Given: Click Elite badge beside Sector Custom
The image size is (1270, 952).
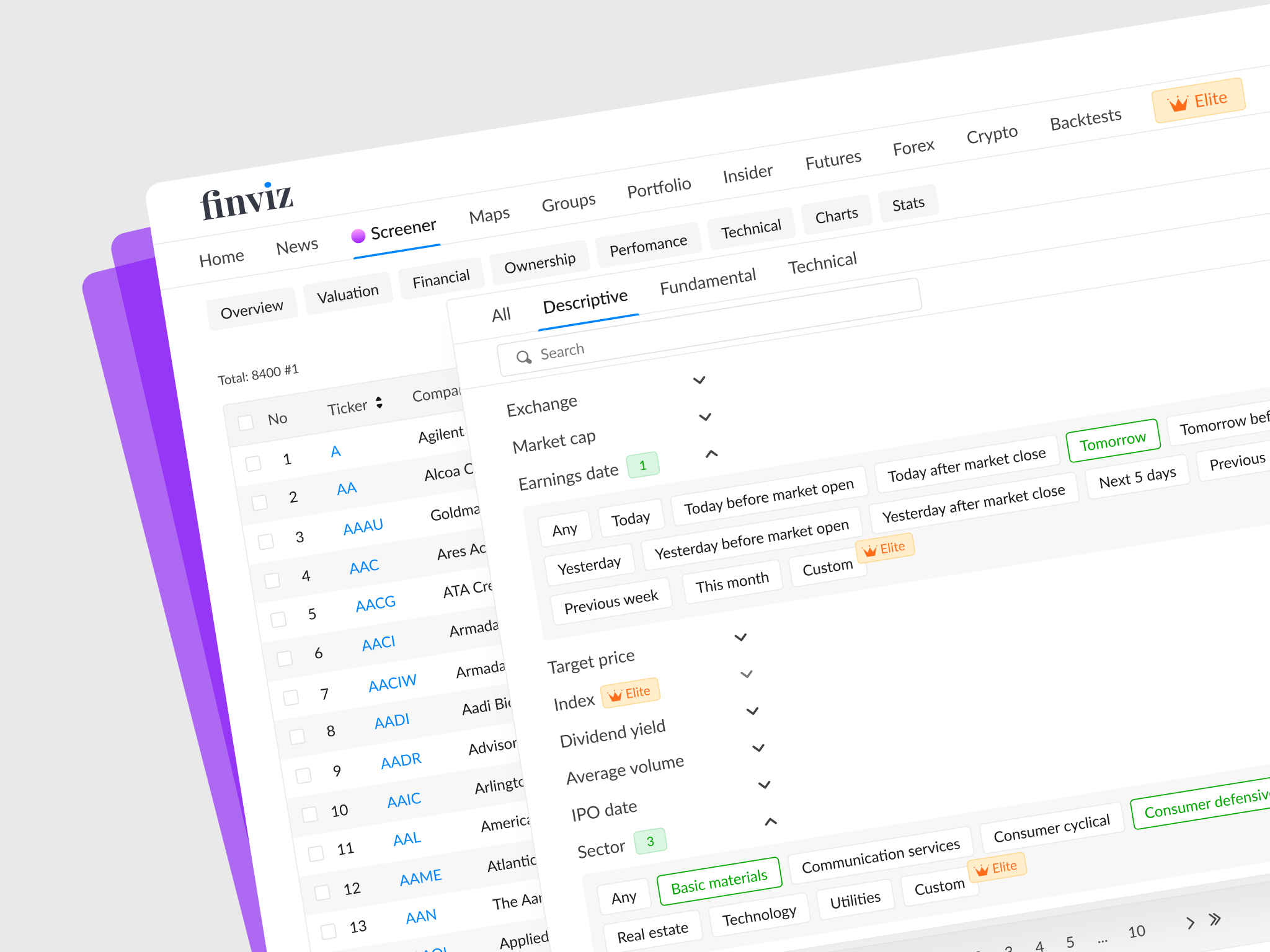Looking at the screenshot, I should pos(997,868).
